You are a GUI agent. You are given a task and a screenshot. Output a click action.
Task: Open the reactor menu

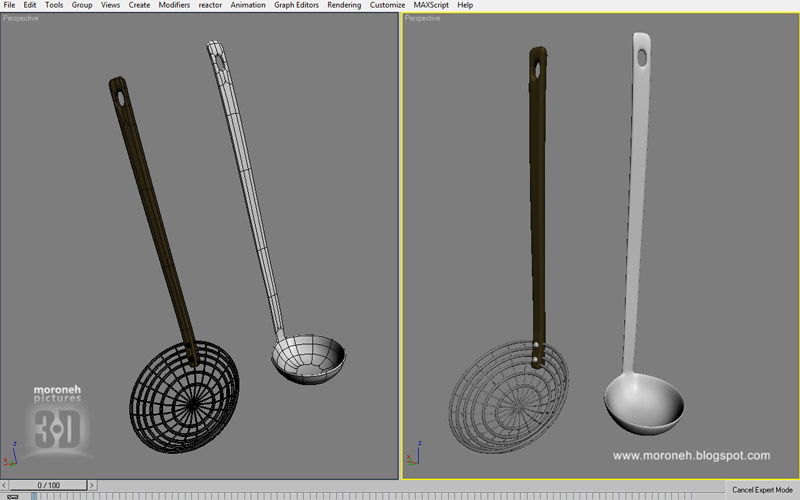210,5
